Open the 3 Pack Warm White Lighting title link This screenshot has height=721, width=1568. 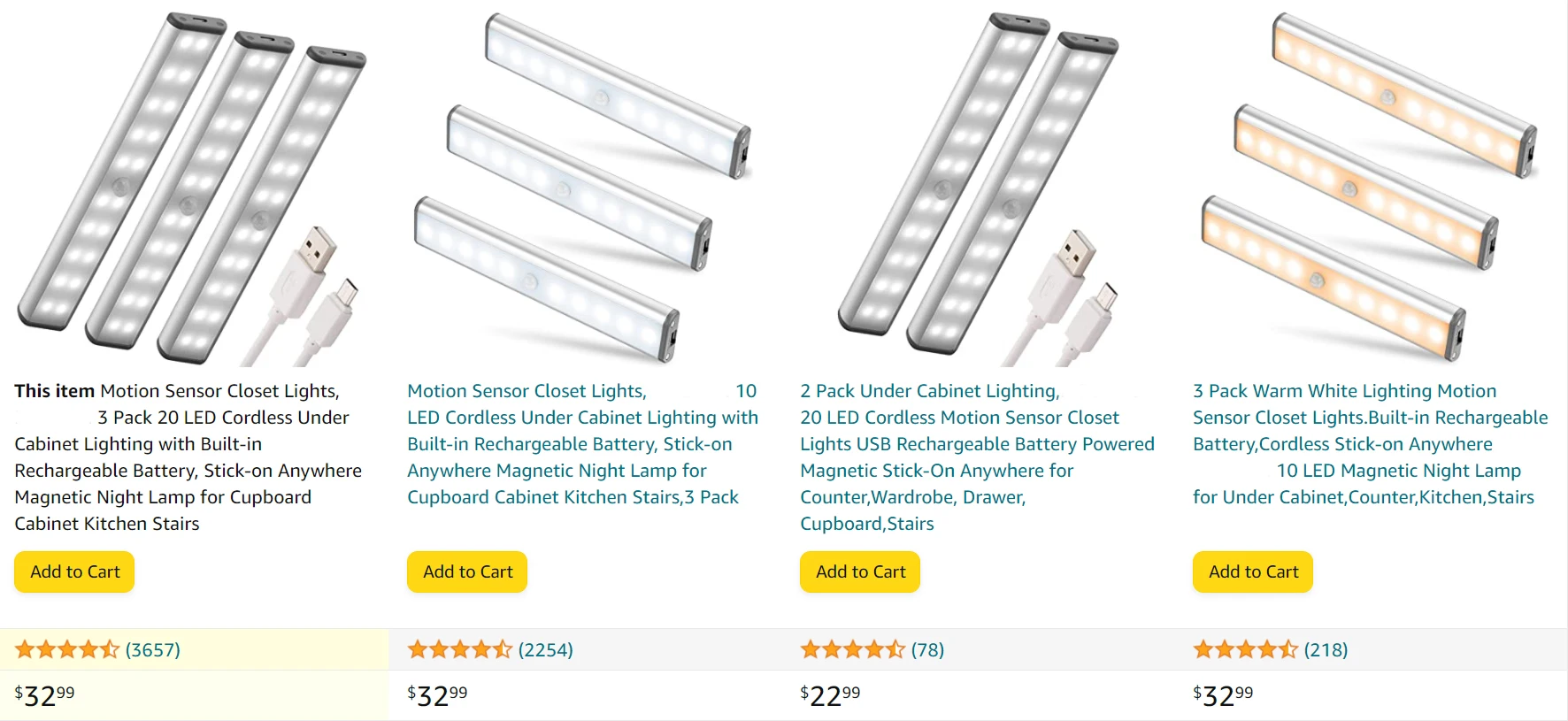click(x=1370, y=444)
